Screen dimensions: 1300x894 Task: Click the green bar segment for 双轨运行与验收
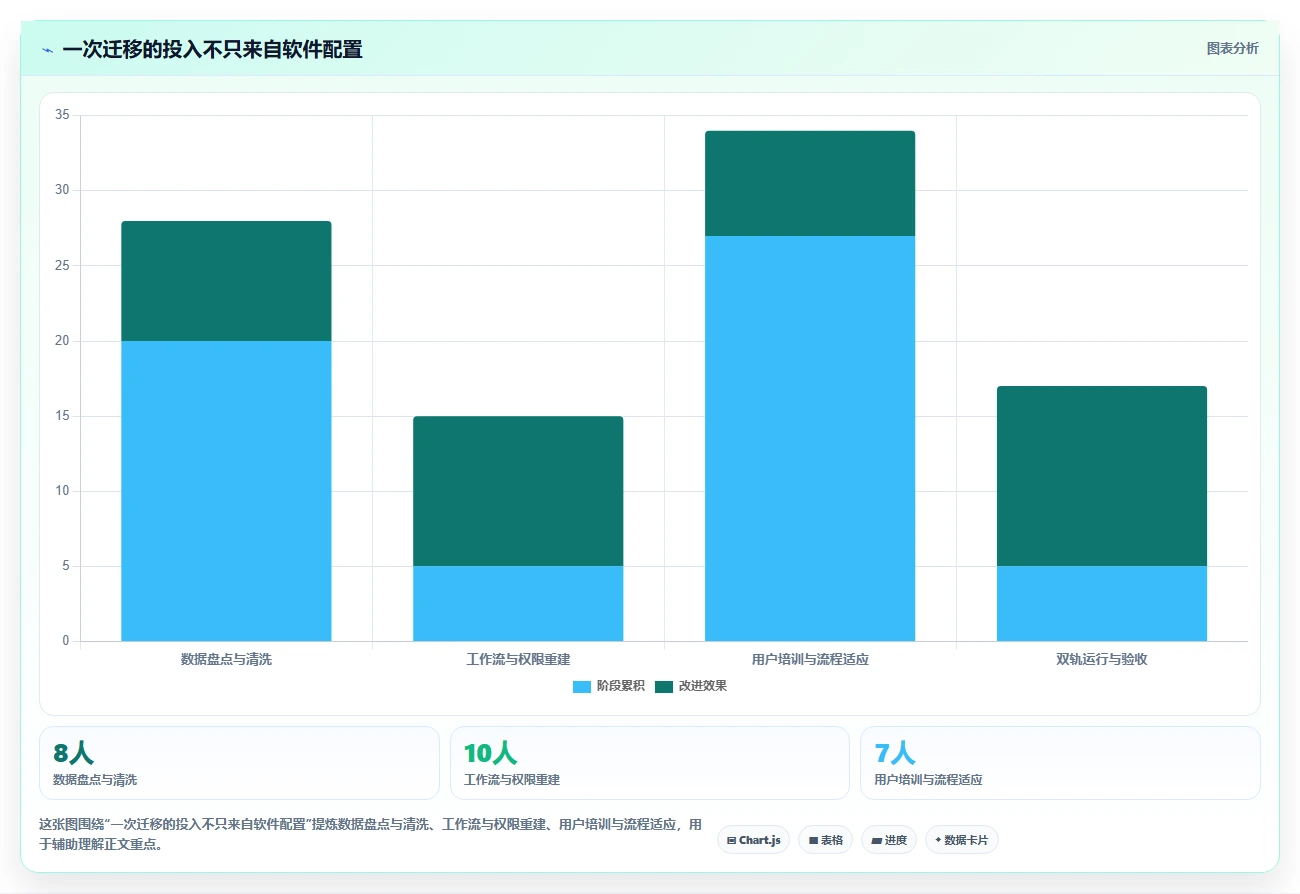click(1102, 476)
